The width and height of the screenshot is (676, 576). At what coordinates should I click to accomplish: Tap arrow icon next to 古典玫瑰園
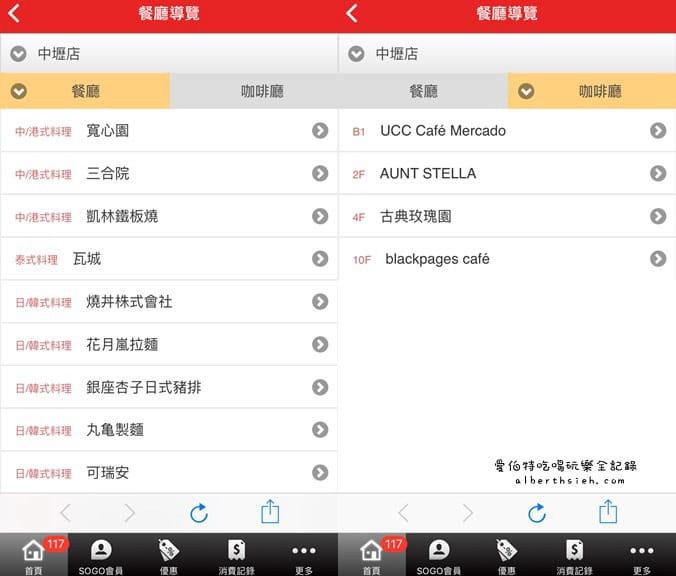pyautogui.click(x=658, y=216)
